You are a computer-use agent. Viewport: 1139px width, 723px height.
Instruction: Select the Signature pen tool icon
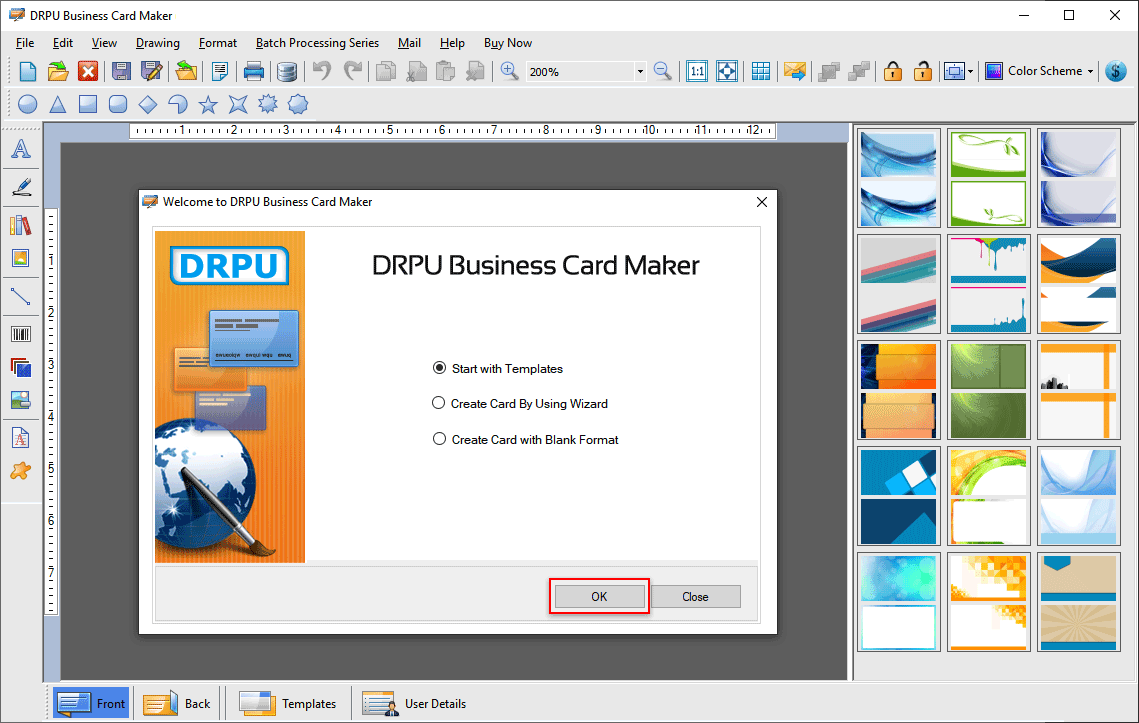[x=21, y=187]
